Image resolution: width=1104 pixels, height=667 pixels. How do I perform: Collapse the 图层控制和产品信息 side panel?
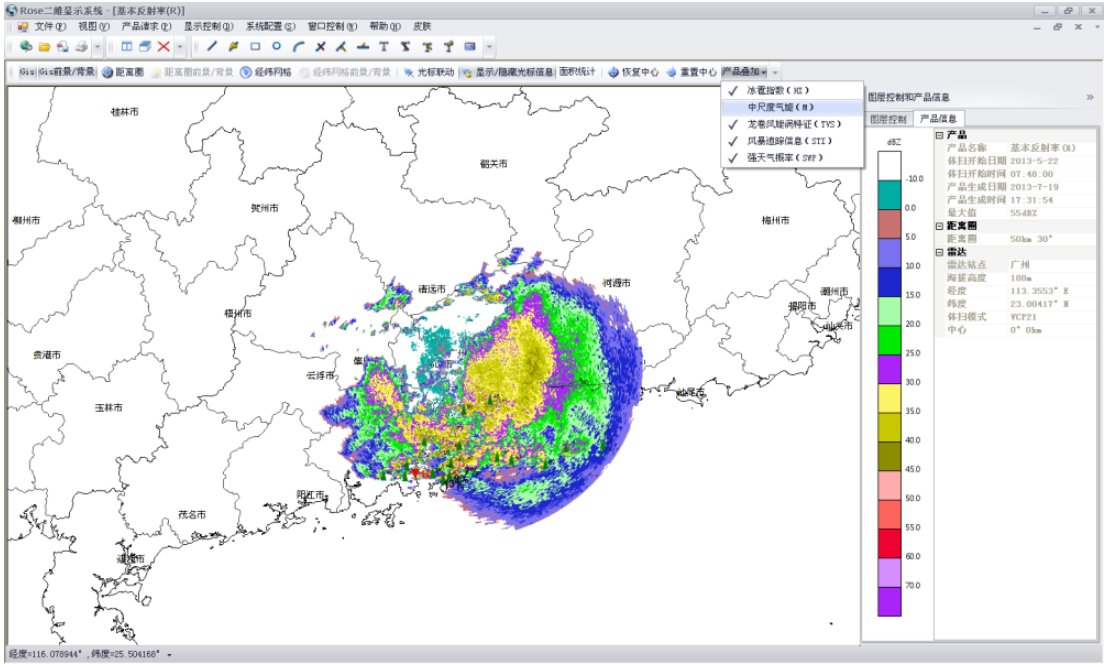pos(1090,97)
